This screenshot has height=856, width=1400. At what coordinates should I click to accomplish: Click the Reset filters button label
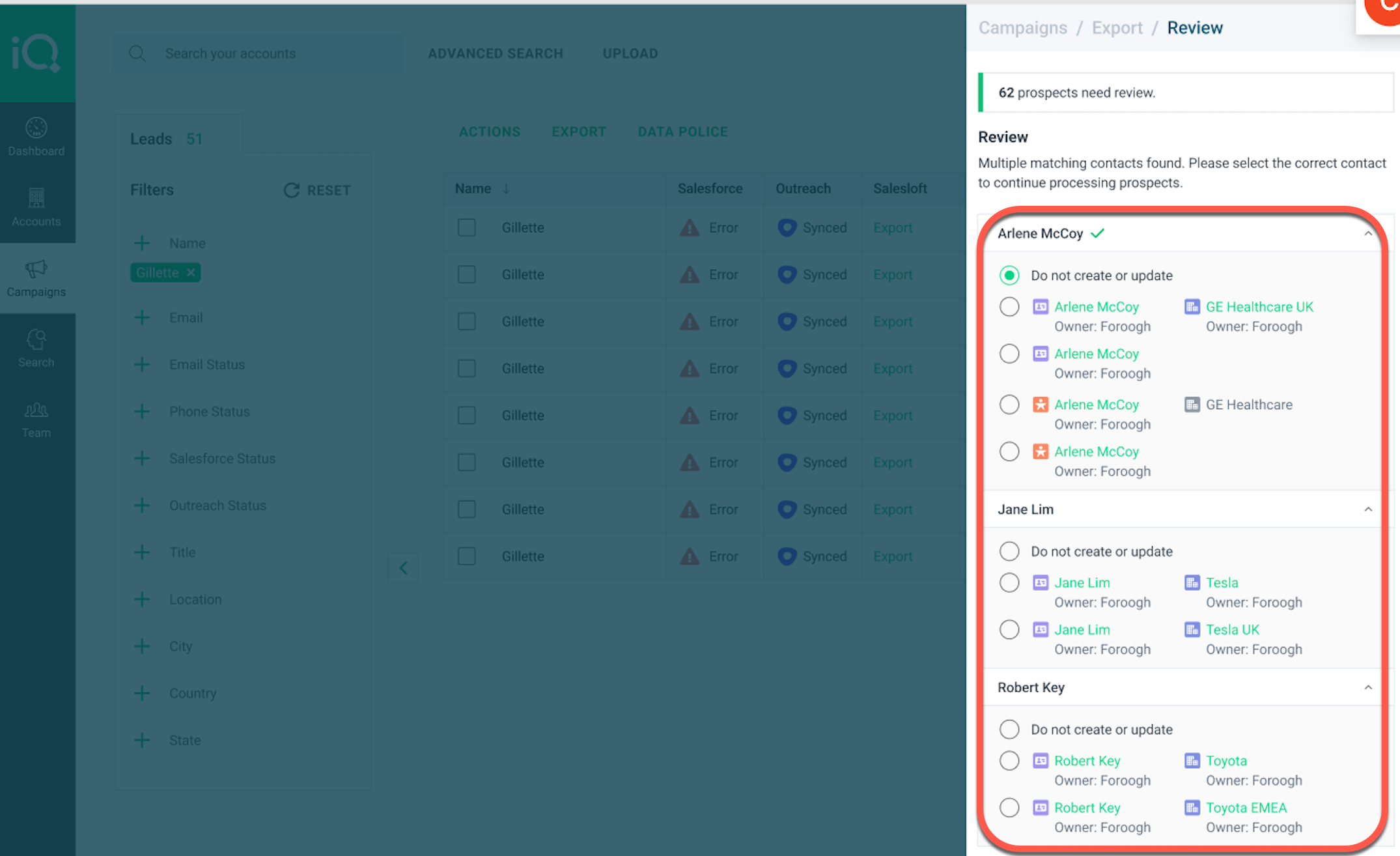329,190
